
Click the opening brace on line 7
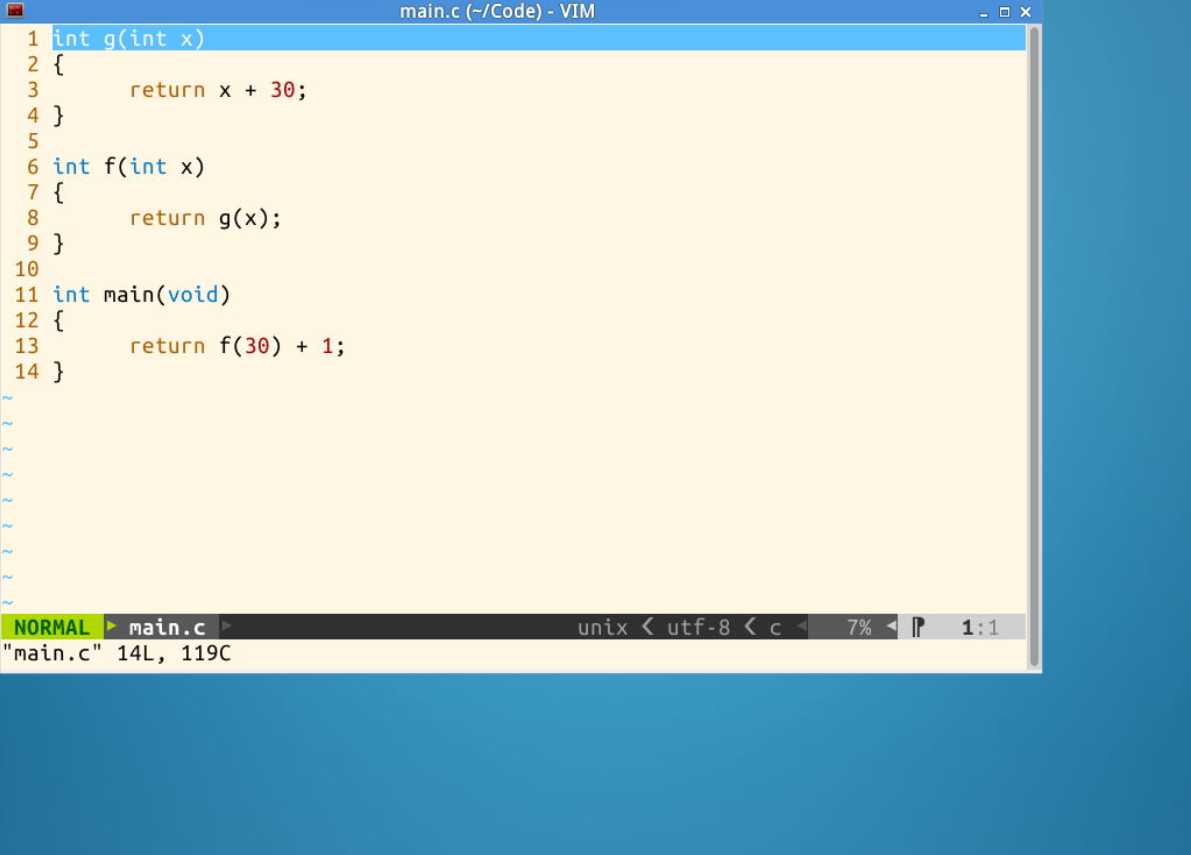point(58,192)
